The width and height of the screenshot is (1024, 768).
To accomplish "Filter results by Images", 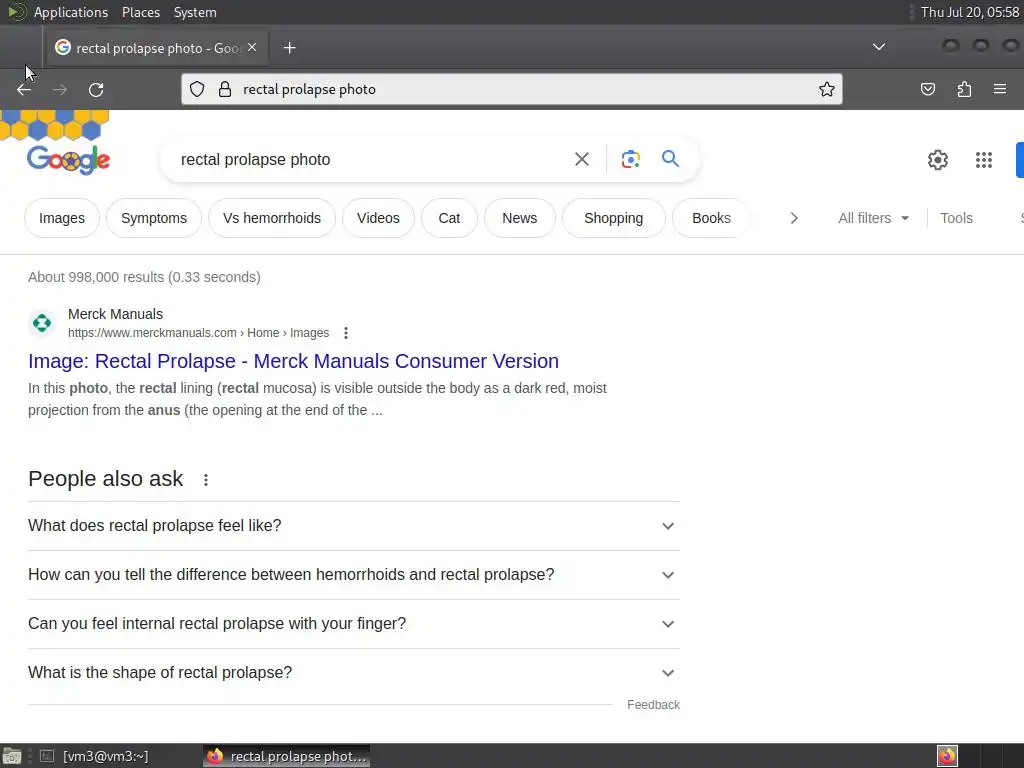I will [62, 218].
